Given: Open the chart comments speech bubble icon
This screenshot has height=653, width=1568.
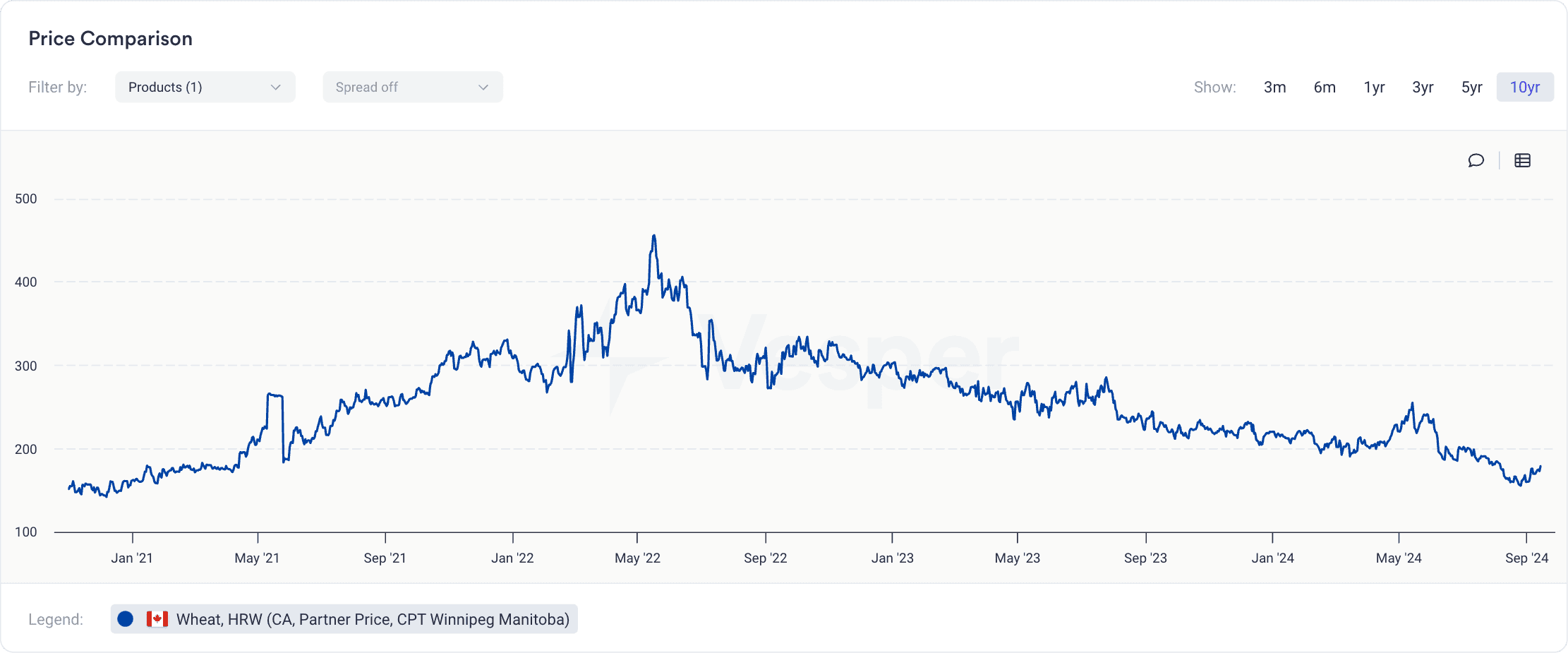Looking at the screenshot, I should click(x=1476, y=160).
